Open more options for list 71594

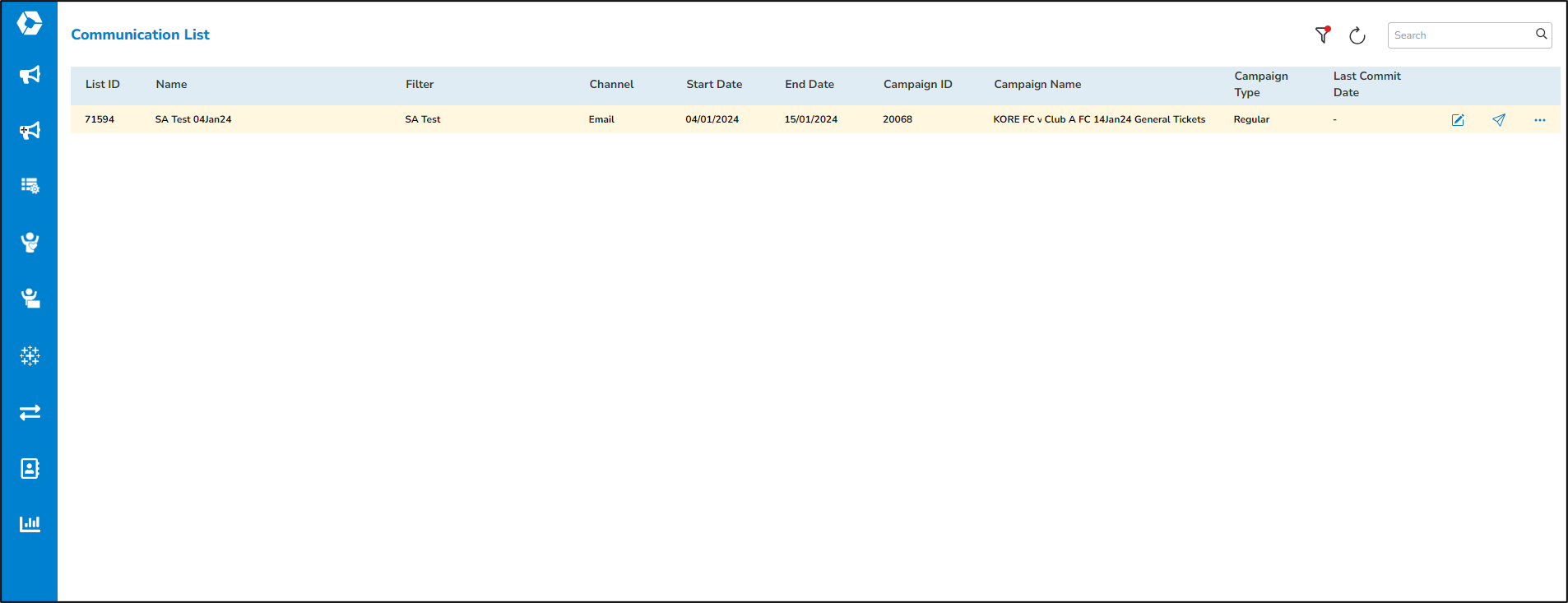[1539, 120]
